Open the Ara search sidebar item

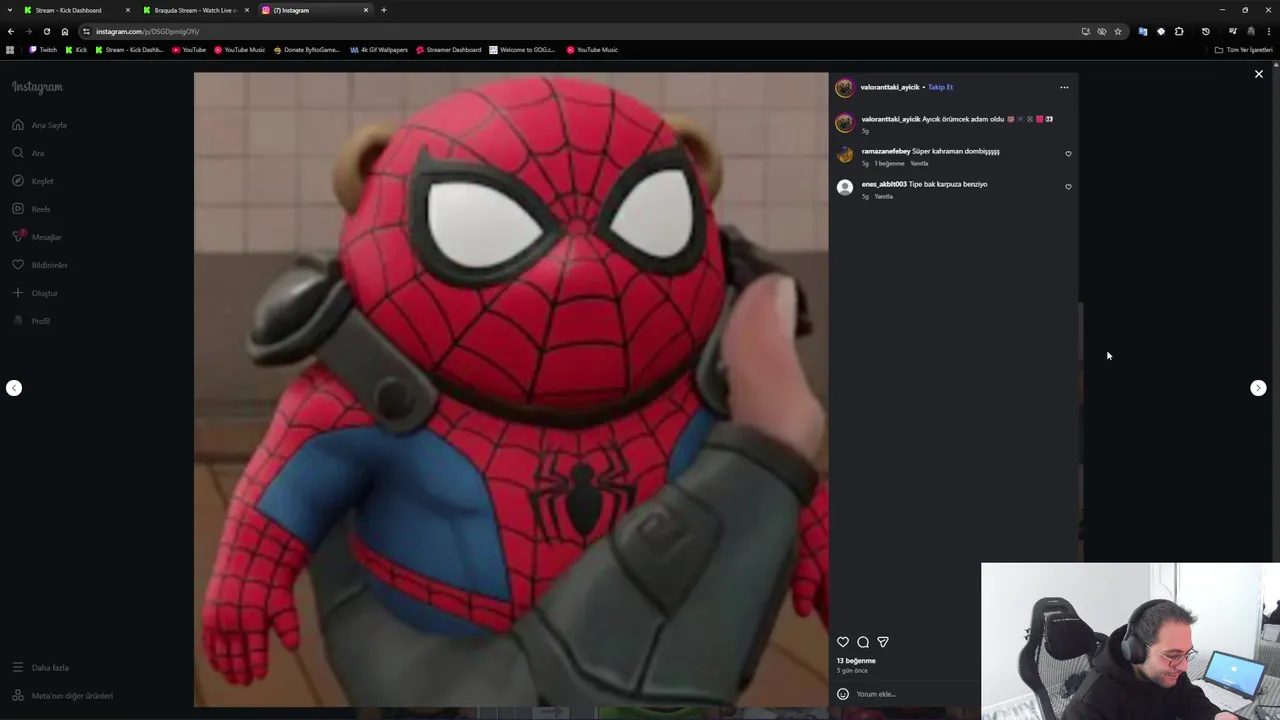point(29,153)
